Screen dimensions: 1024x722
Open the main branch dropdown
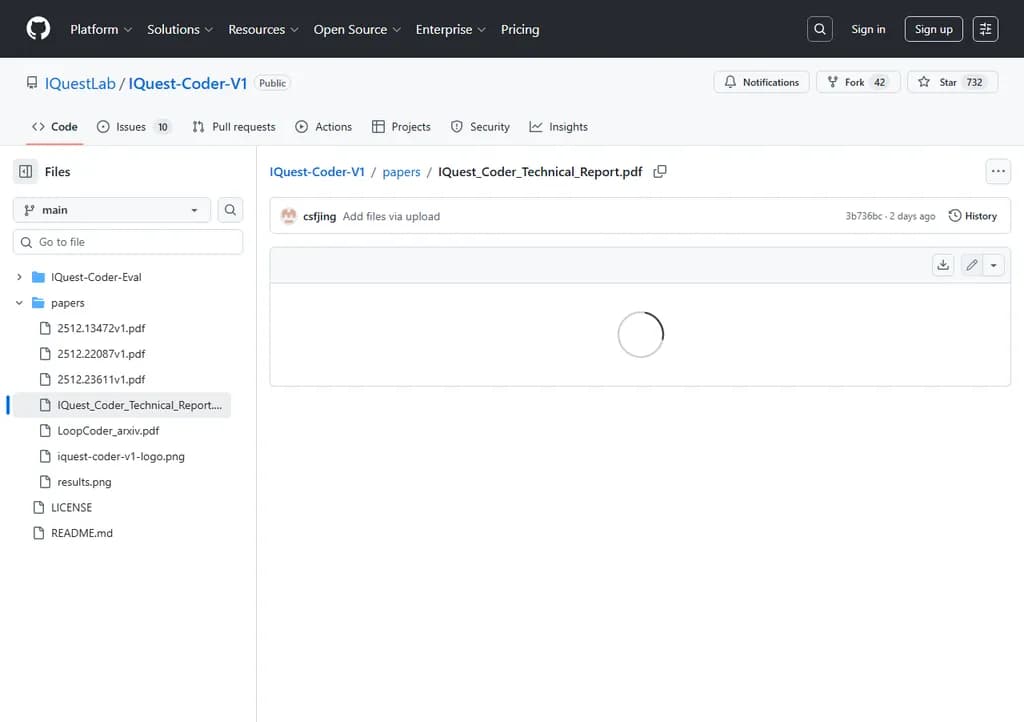110,209
